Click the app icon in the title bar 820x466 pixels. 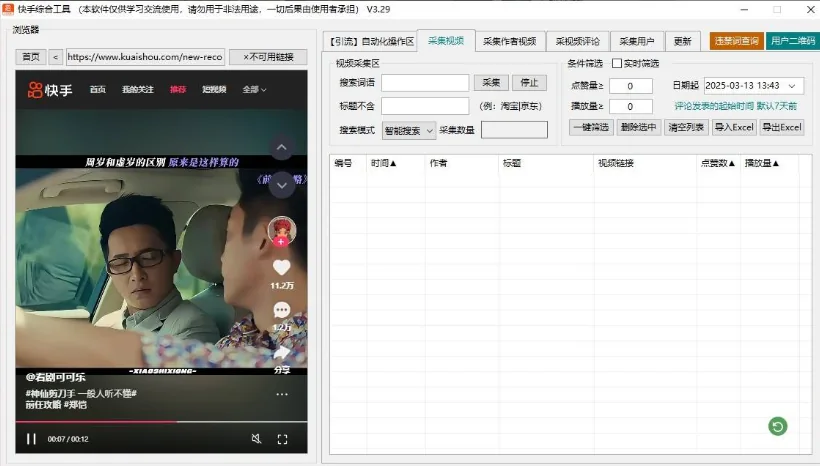(x=8, y=9)
